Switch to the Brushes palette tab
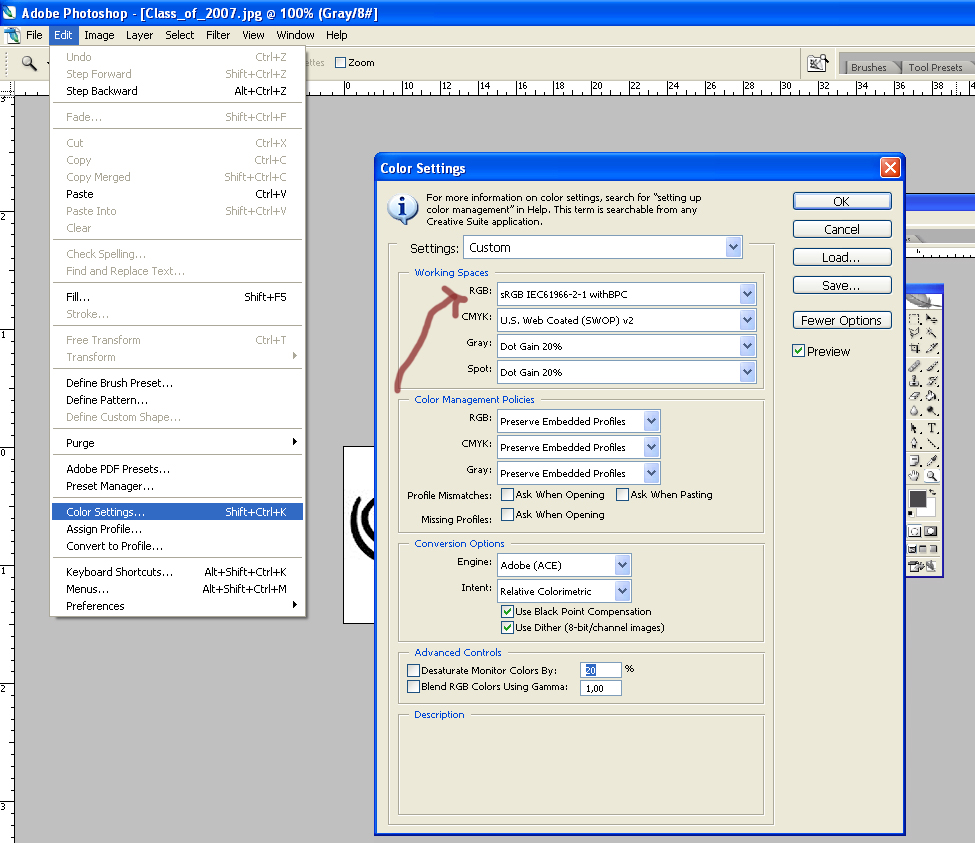The image size is (975, 843). pyautogui.click(x=868, y=67)
